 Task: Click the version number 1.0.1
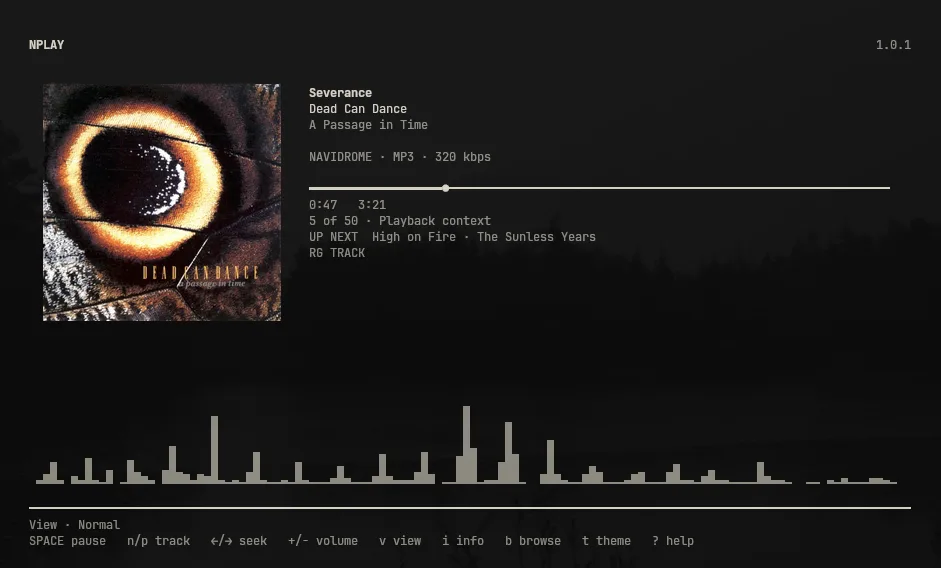(x=893, y=44)
